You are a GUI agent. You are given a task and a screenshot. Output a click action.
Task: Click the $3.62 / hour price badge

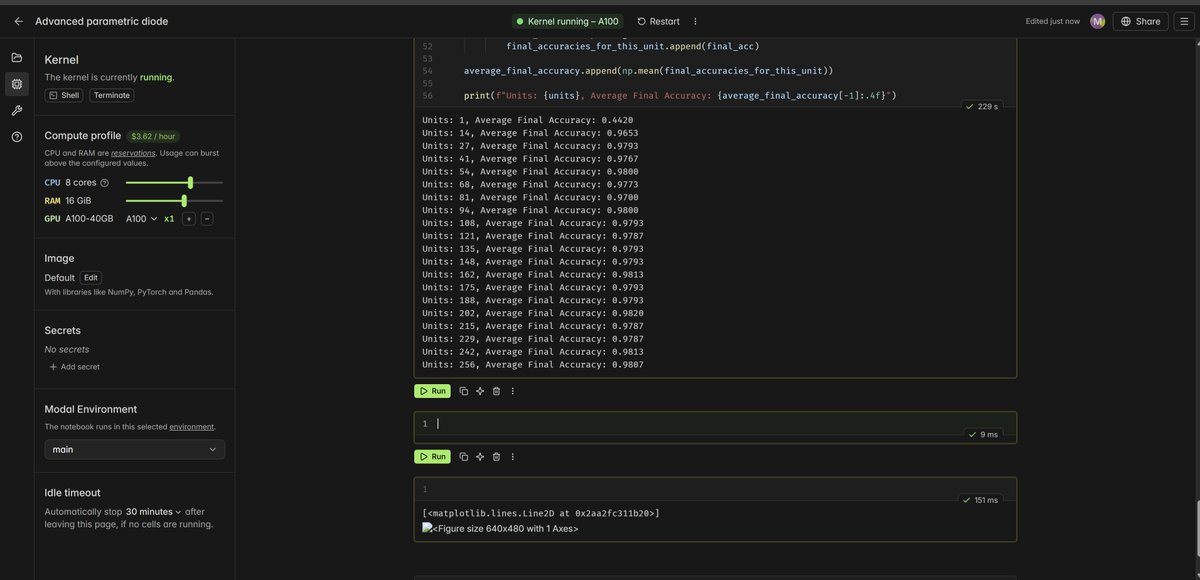point(154,136)
